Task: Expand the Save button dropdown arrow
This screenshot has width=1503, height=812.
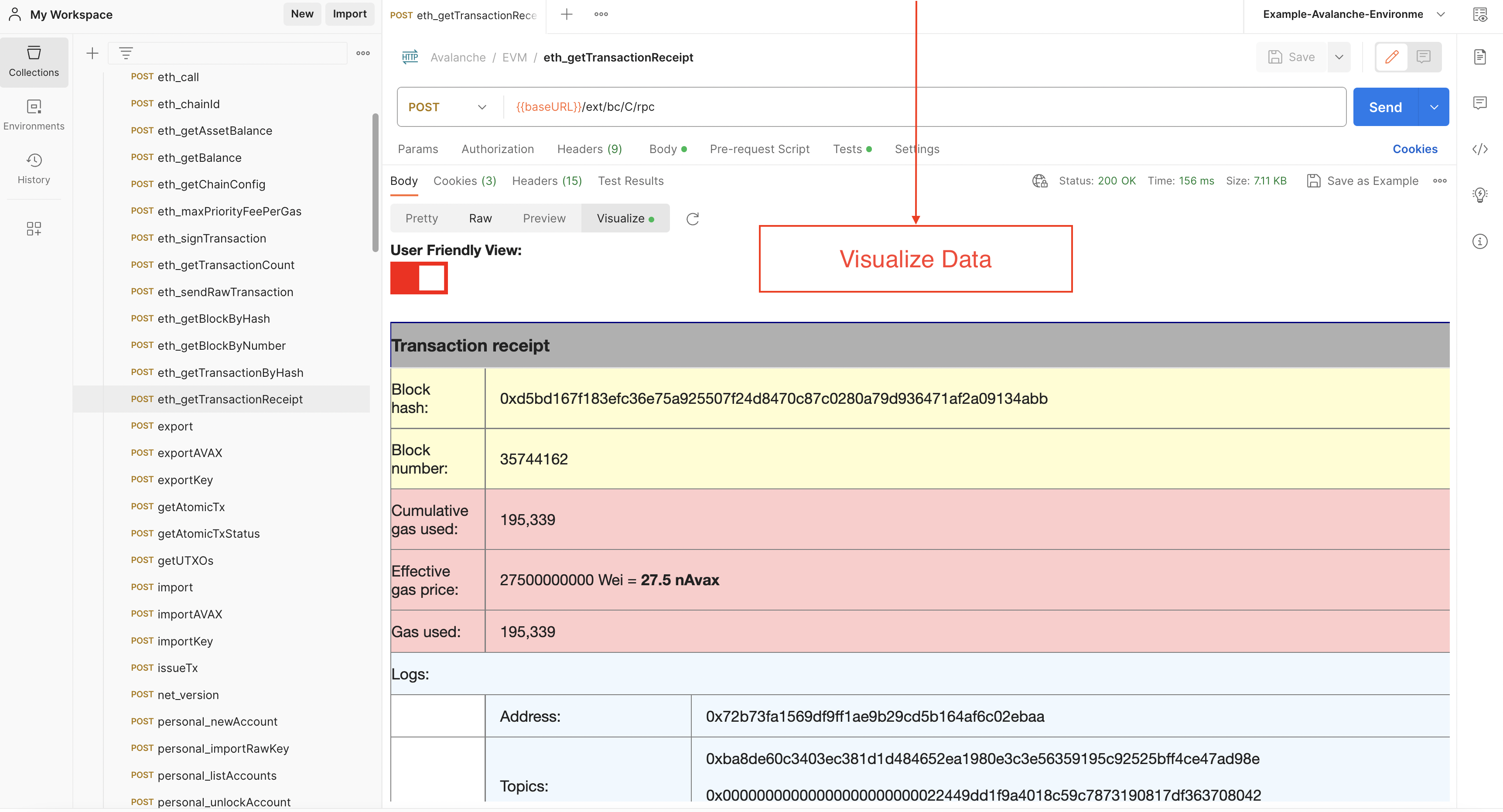Action: (1338, 57)
